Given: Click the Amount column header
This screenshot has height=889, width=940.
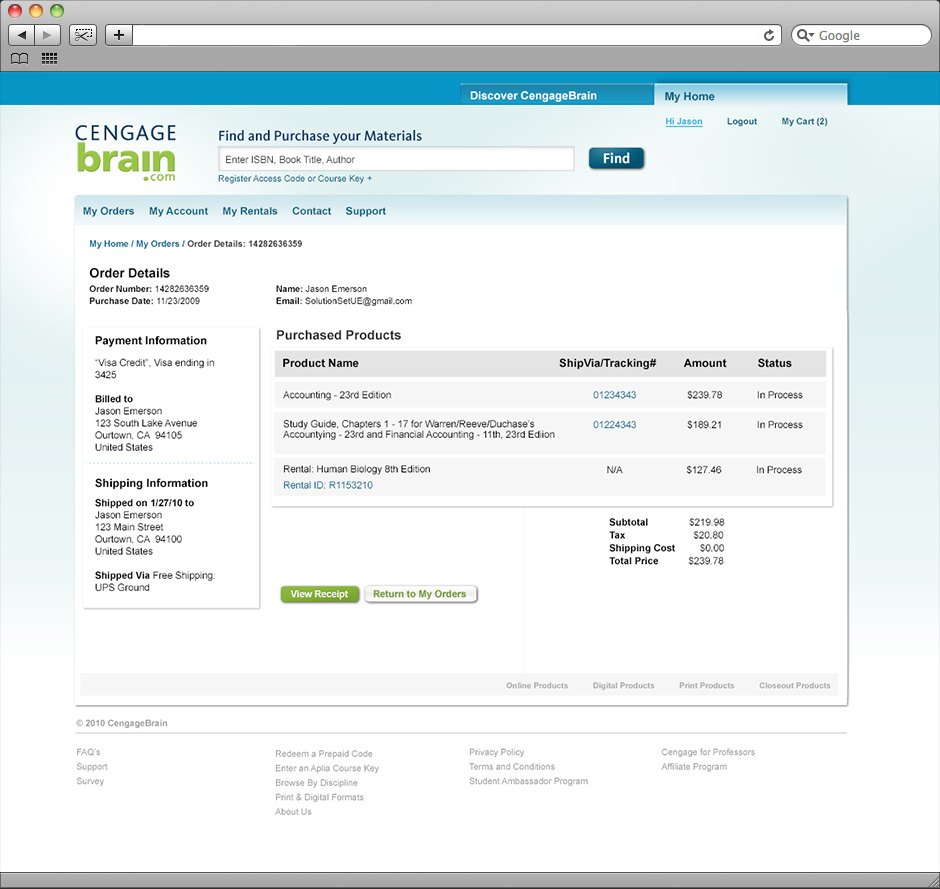Looking at the screenshot, I should 705,363.
